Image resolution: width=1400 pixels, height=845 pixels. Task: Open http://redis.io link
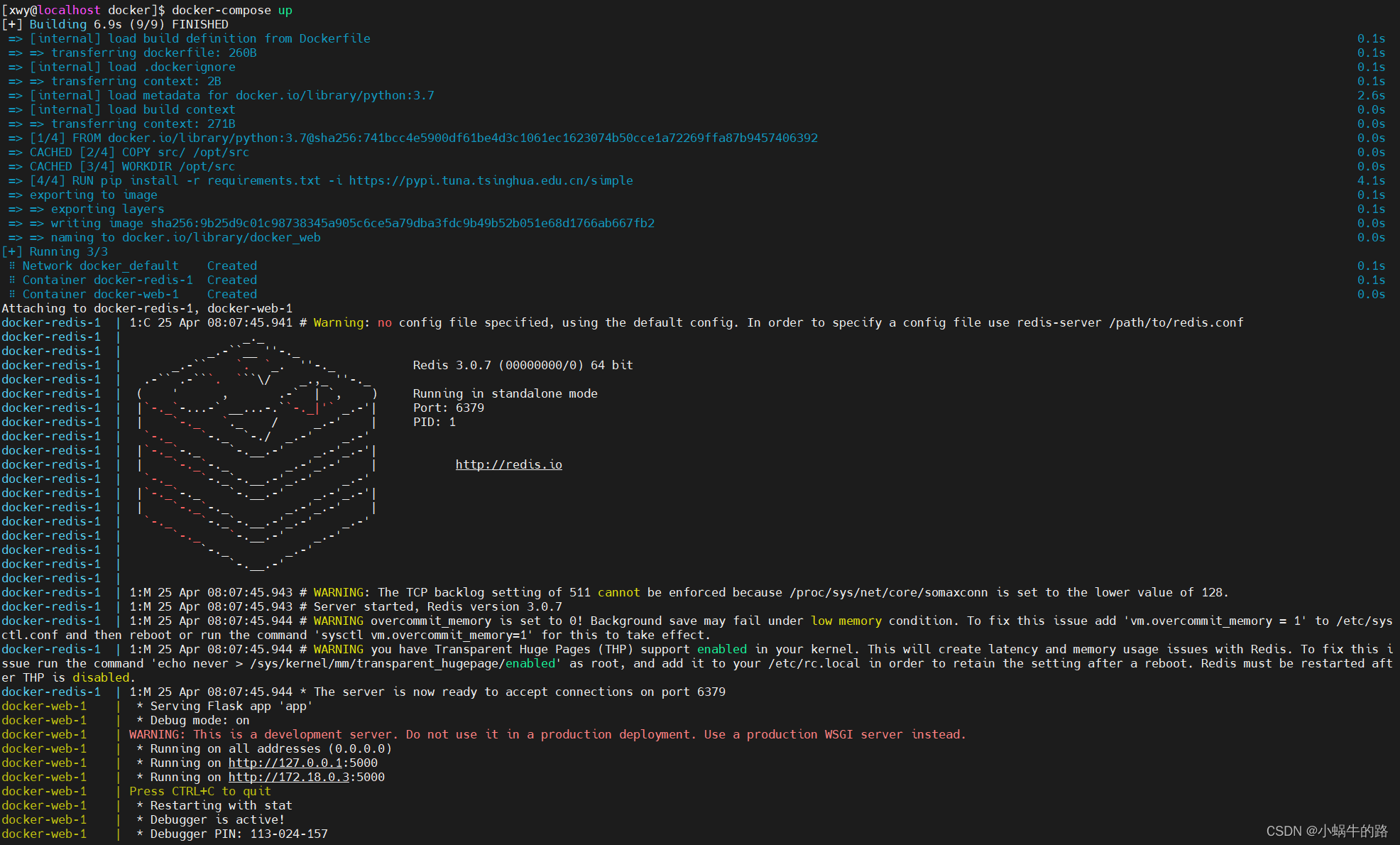509,464
